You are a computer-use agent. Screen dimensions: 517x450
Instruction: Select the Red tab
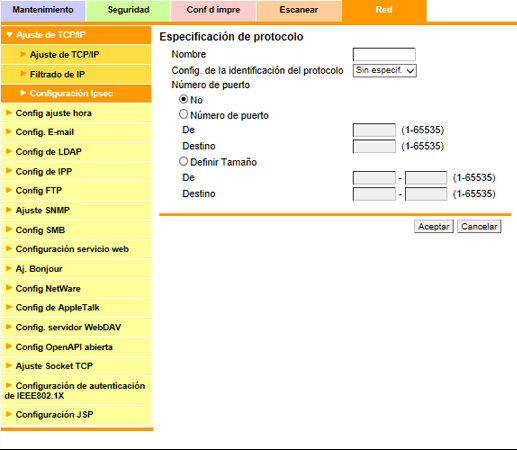[x=384, y=10]
